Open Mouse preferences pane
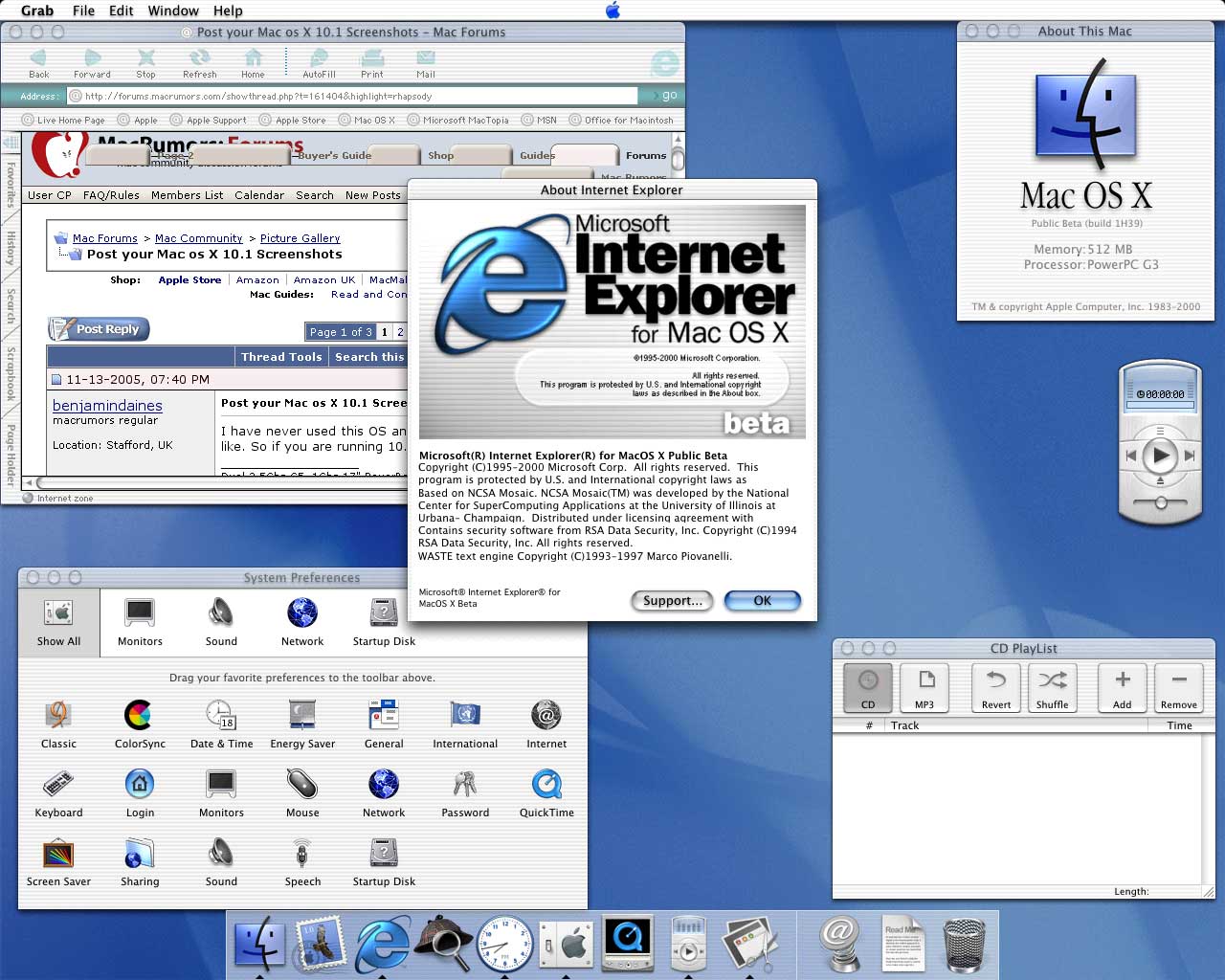 tap(302, 792)
